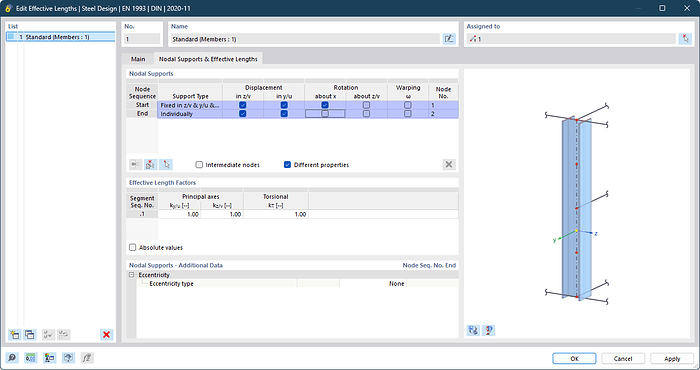Click the invert list selection icon
Viewport: 700px width, 370px height.
(x=64, y=334)
